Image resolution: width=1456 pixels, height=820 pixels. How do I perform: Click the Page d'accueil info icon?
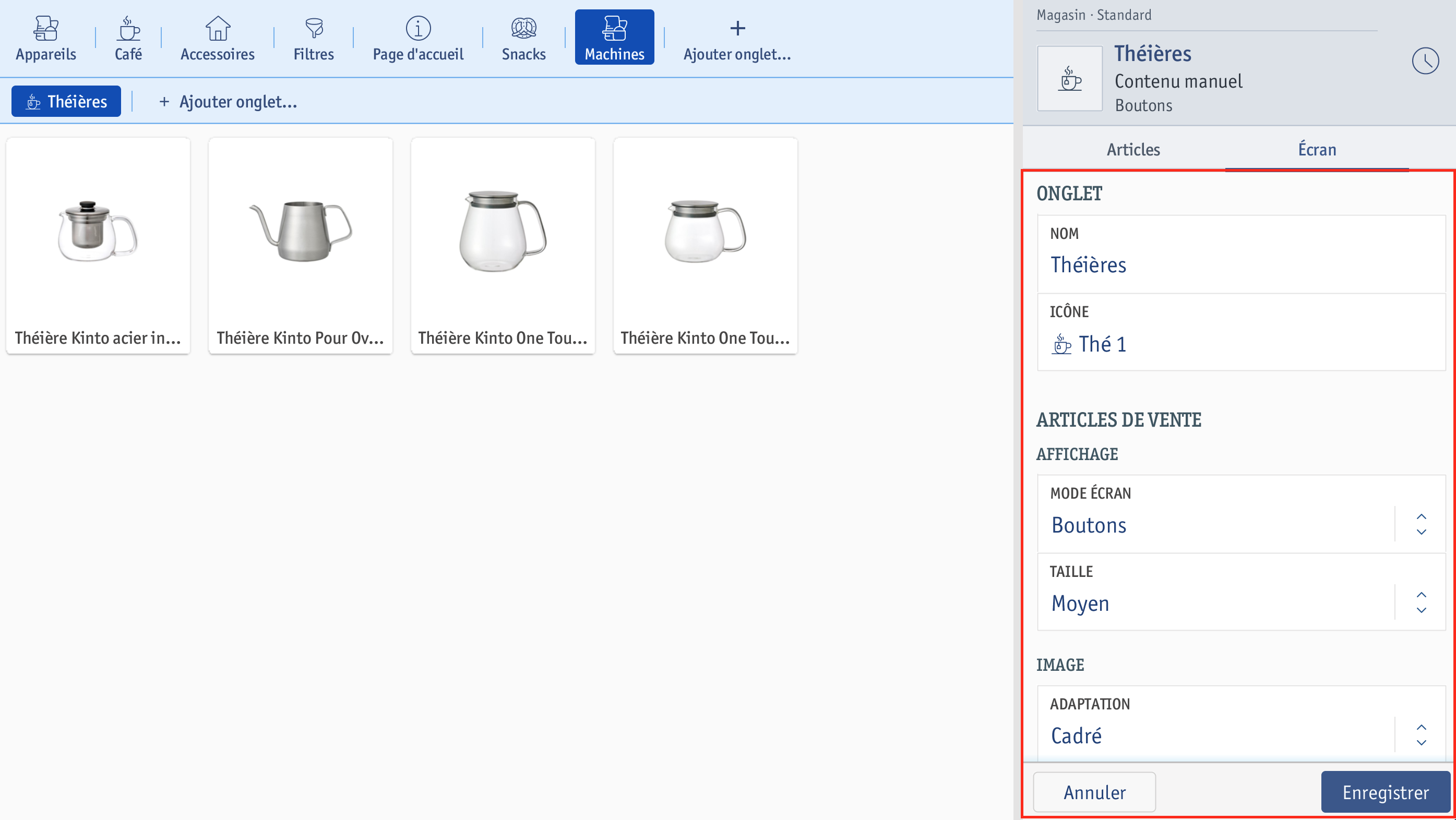(x=418, y=28)
